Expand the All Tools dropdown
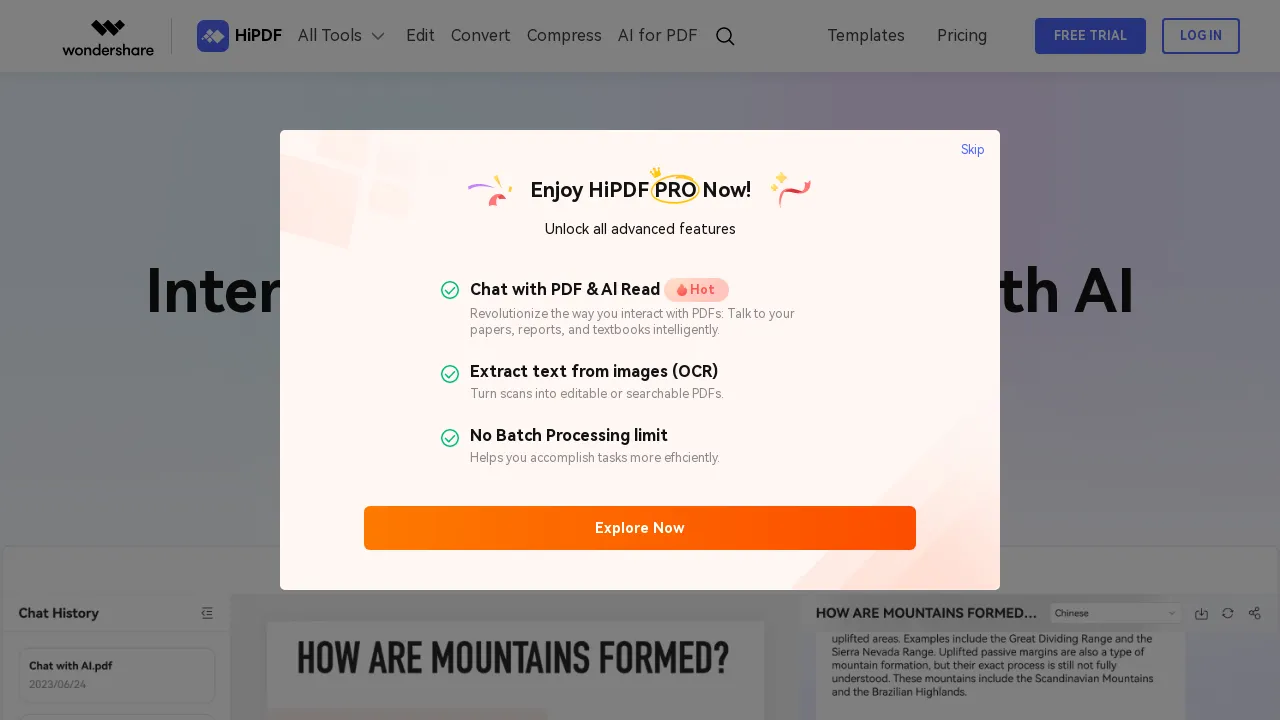This screenshot has height=720, width=1280. tap(341, 35)
